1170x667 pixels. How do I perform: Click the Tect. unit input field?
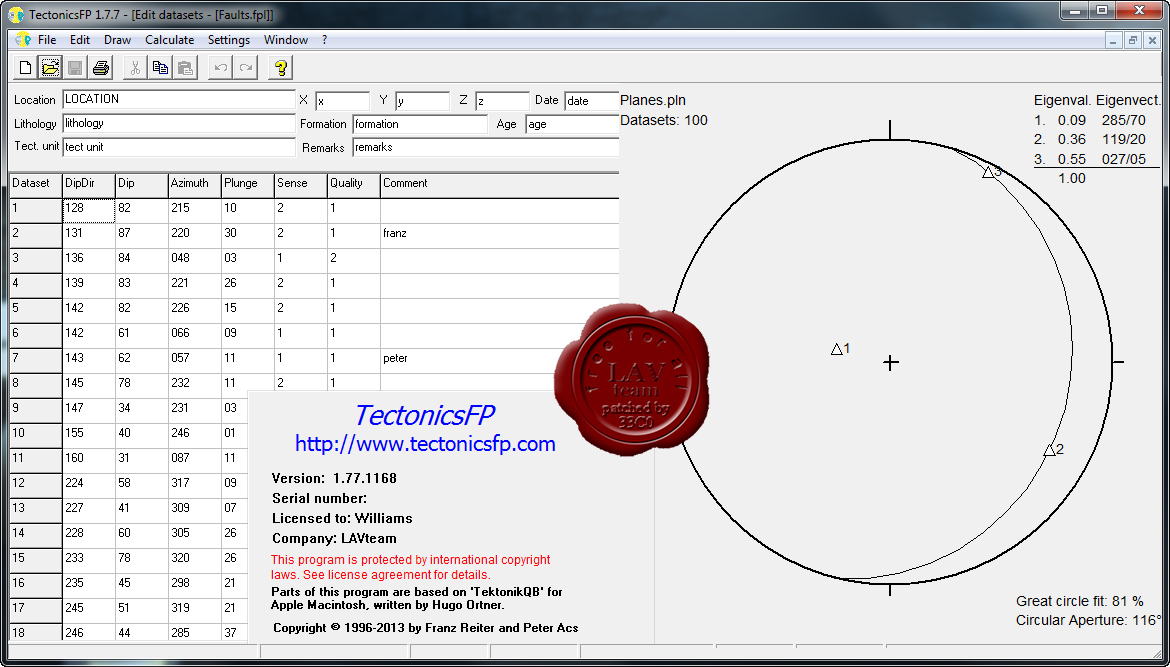point(179,147)
